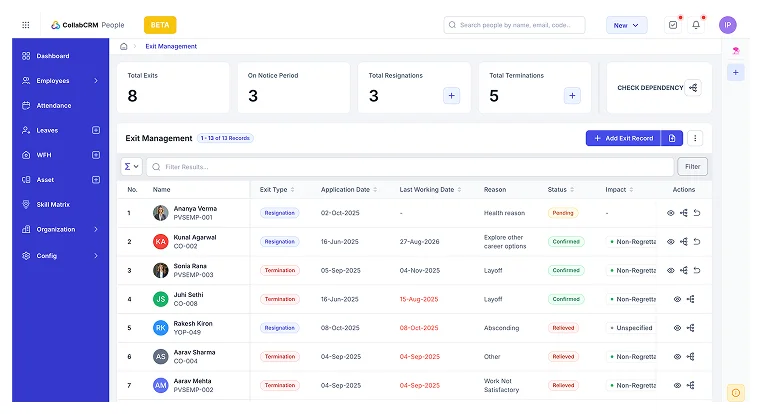Click the revert icon for Ananya Verma

(x=697, y=213)
